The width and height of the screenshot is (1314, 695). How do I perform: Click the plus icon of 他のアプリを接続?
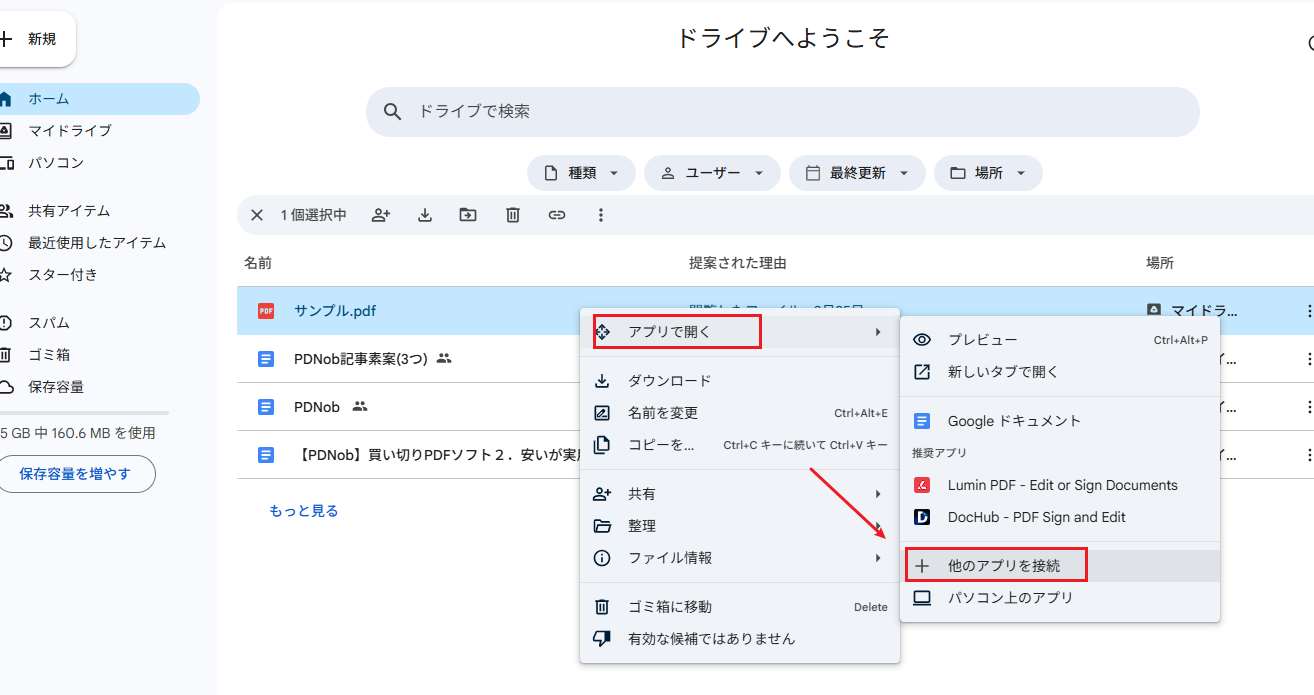pos(922,566)
